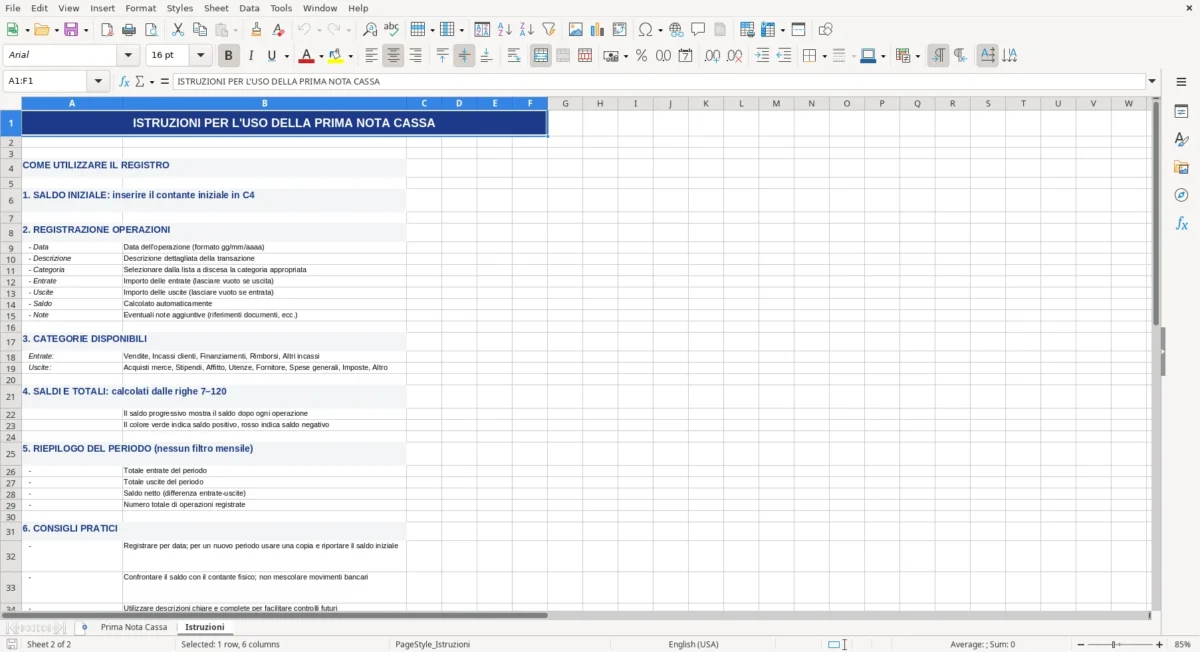Click Clear Direct Formatting icon
1200x652 pixels.
(279, 30)
